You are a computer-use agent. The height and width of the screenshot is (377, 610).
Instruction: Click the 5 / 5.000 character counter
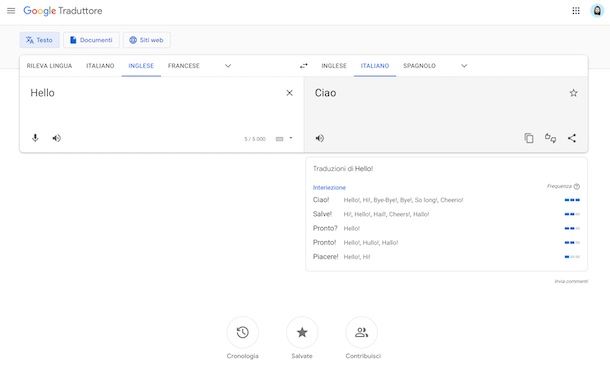pyautogui.click(x=255, y=139)
